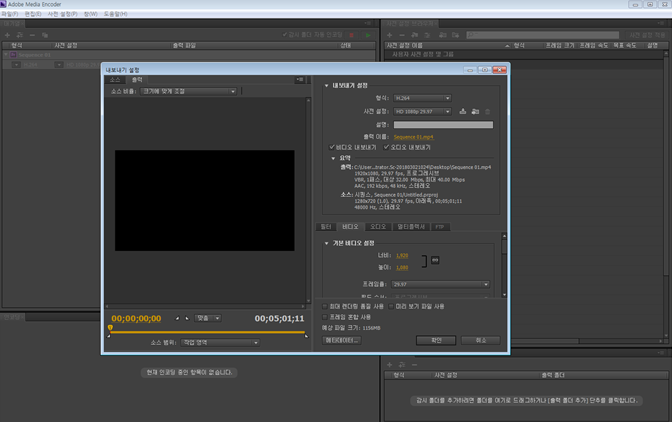Preset settings icon in preset browser toolbar
Image resolution: width=672 pixels, height=422 pixels.
(427, 35)
